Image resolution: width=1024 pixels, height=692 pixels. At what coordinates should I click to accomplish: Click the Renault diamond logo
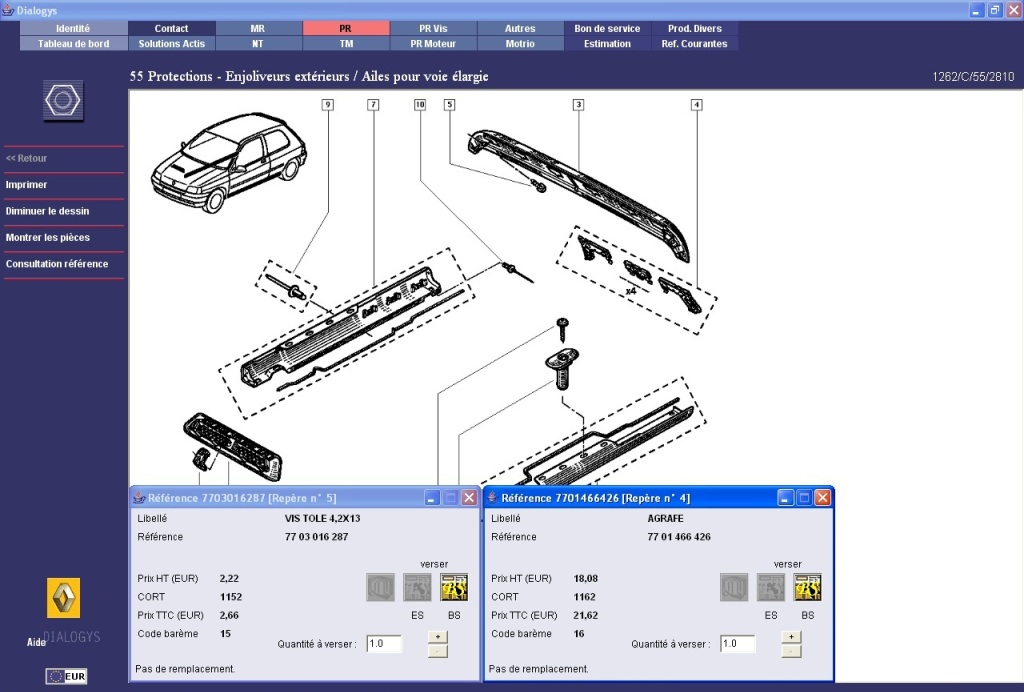(63, 598)
